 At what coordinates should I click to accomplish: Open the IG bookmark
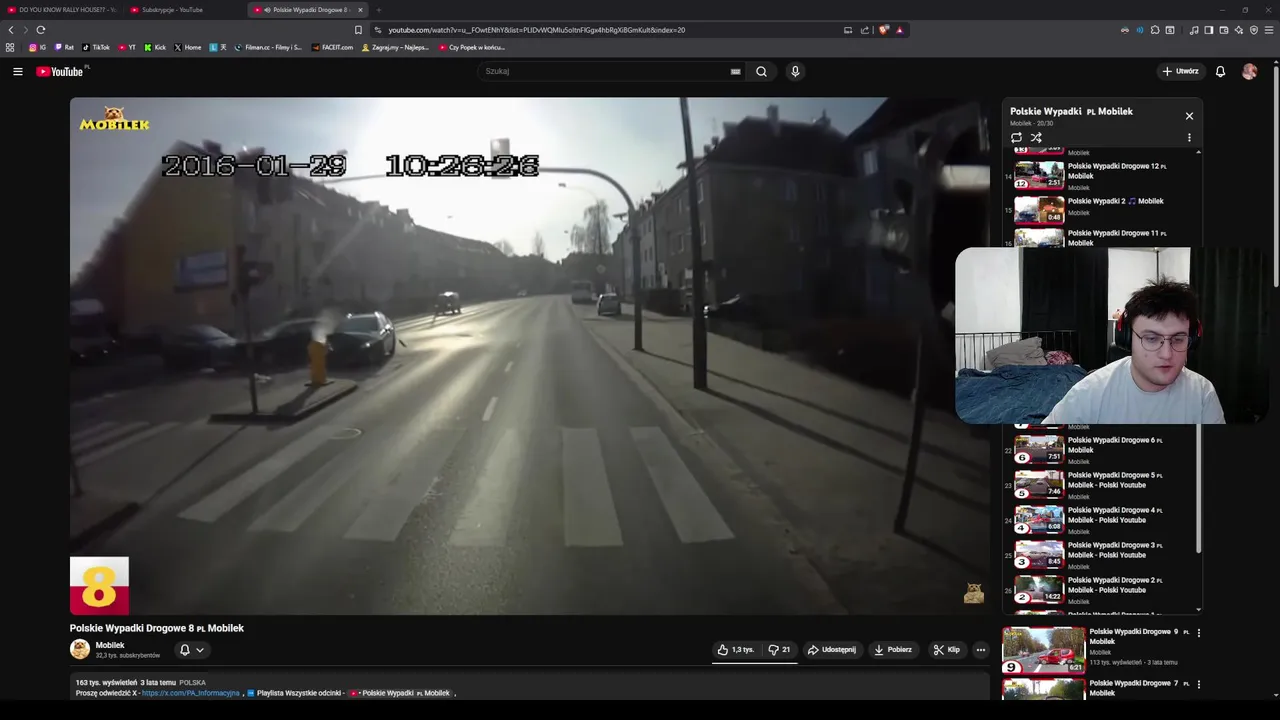point(38,47)
